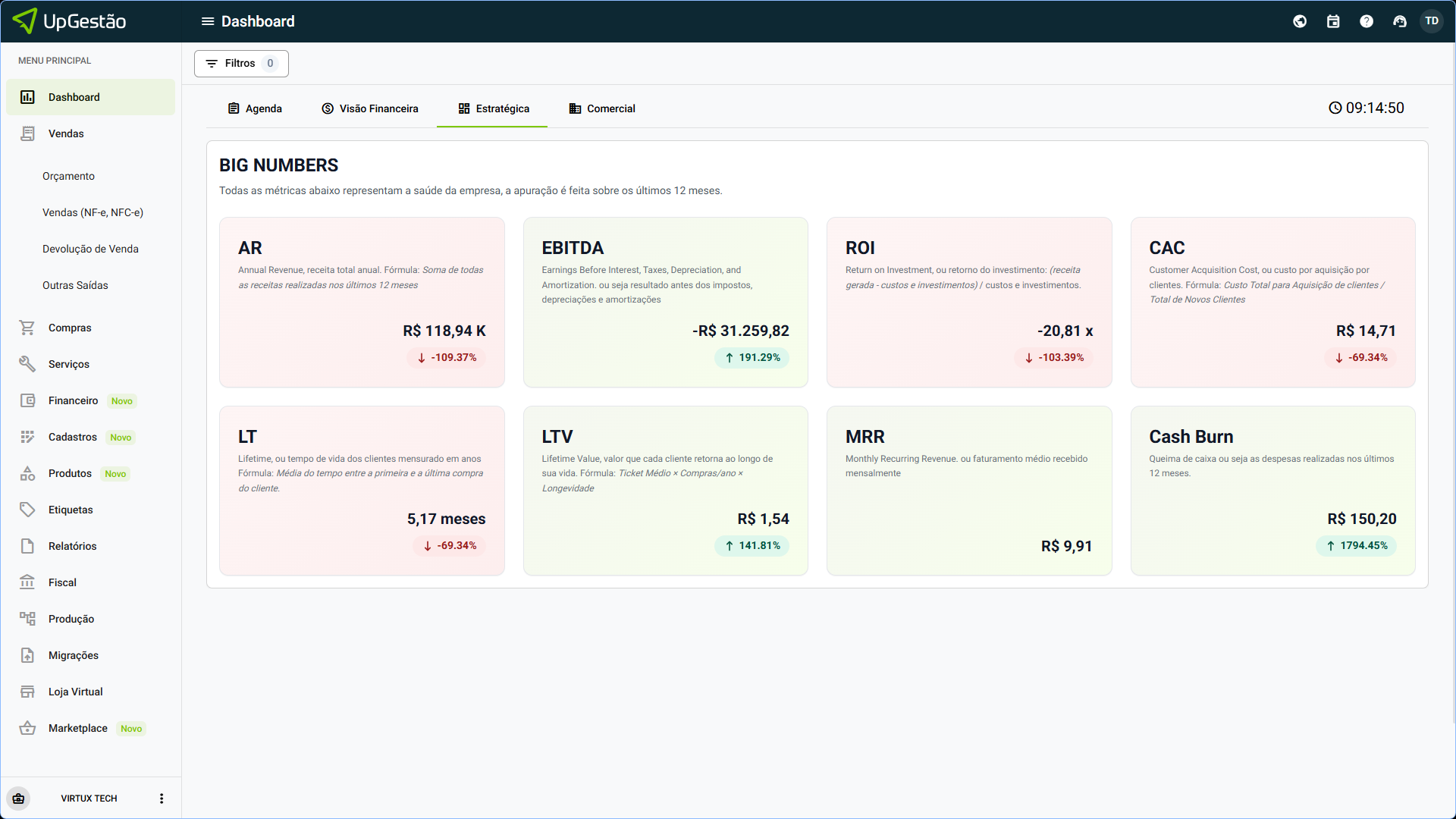This screenshot has width=1456, height=819.
Task: Expand the Compras sidebar menu
Action: [70, 328]
